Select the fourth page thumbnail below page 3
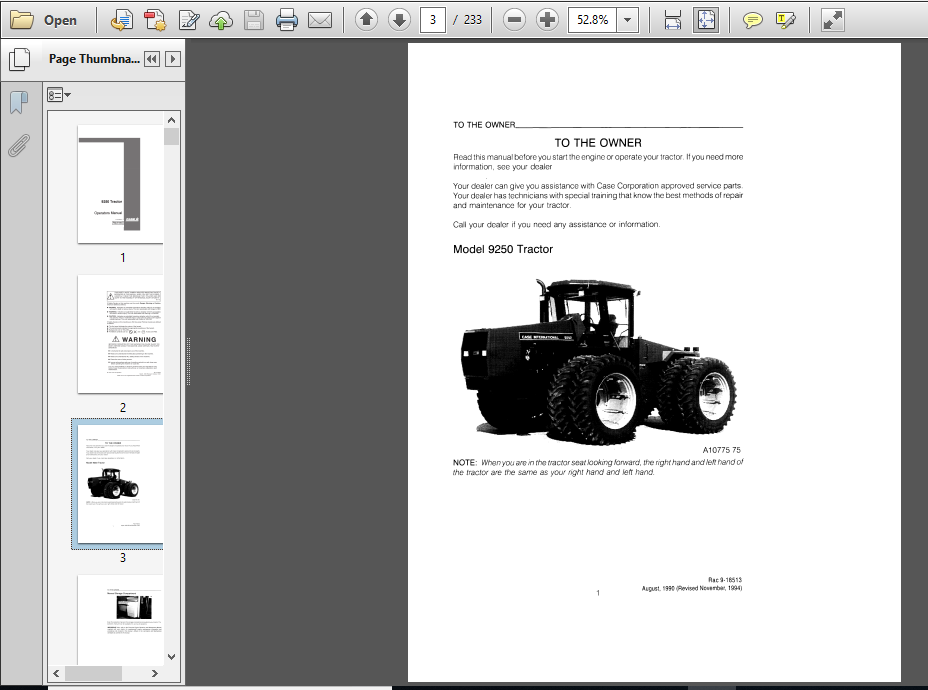Screen dimensions: 928x690 click(x=120, y=620)
